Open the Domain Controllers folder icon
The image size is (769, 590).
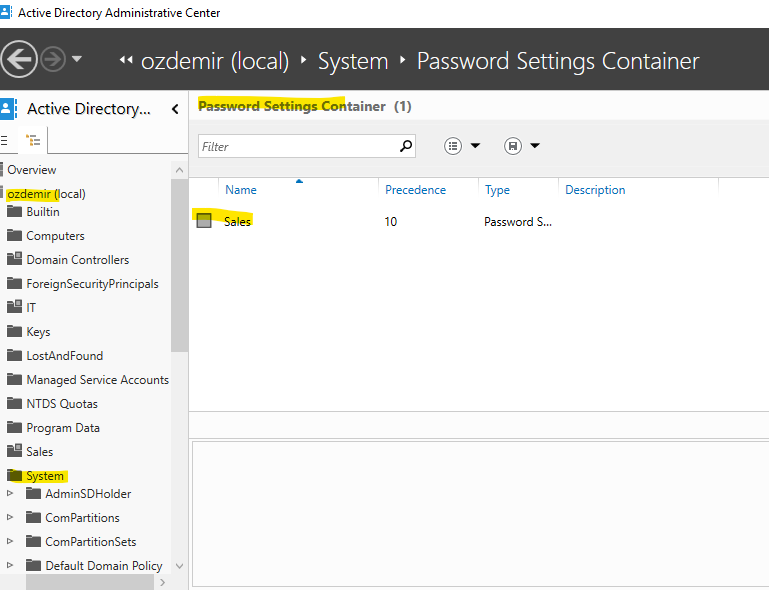pyautogui.click(x=14, y=260)
